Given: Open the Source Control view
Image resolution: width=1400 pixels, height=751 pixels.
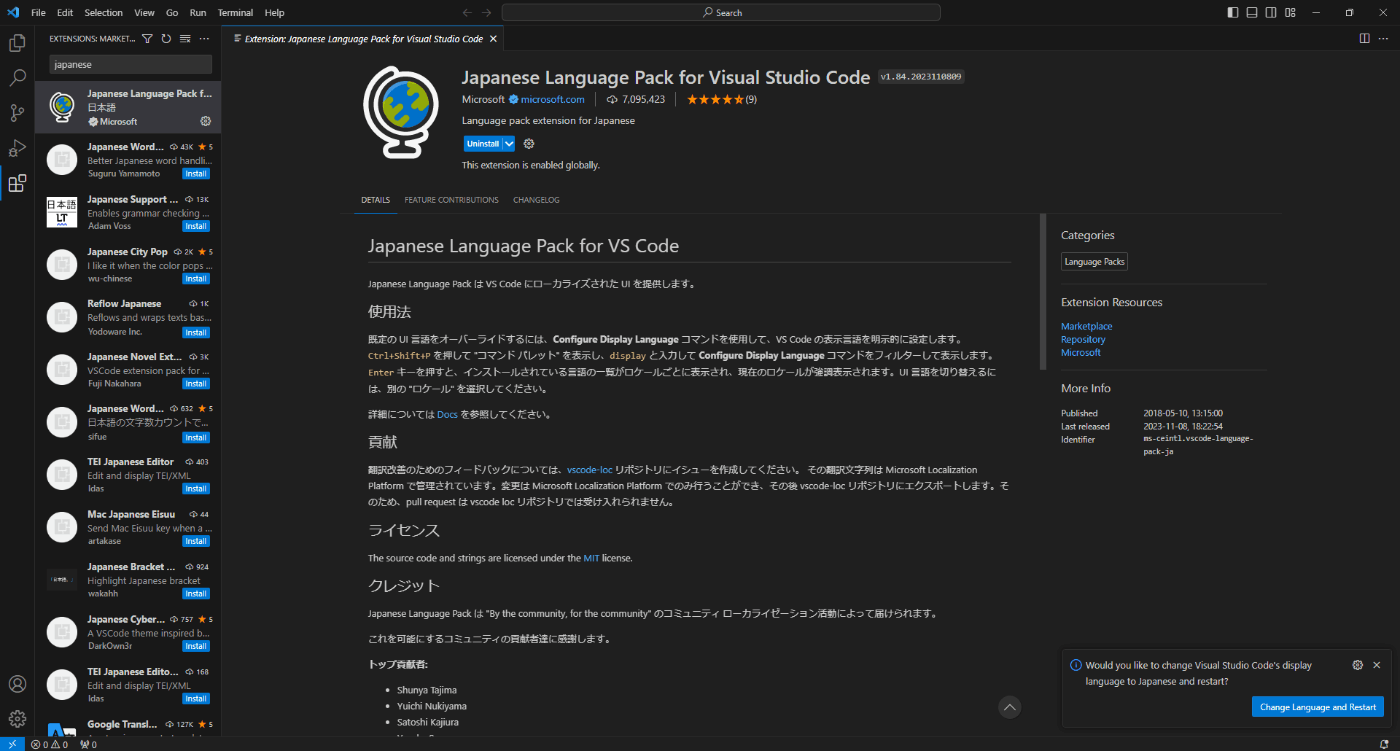Looking at the screenshot, I should click(x=17, y=113).
